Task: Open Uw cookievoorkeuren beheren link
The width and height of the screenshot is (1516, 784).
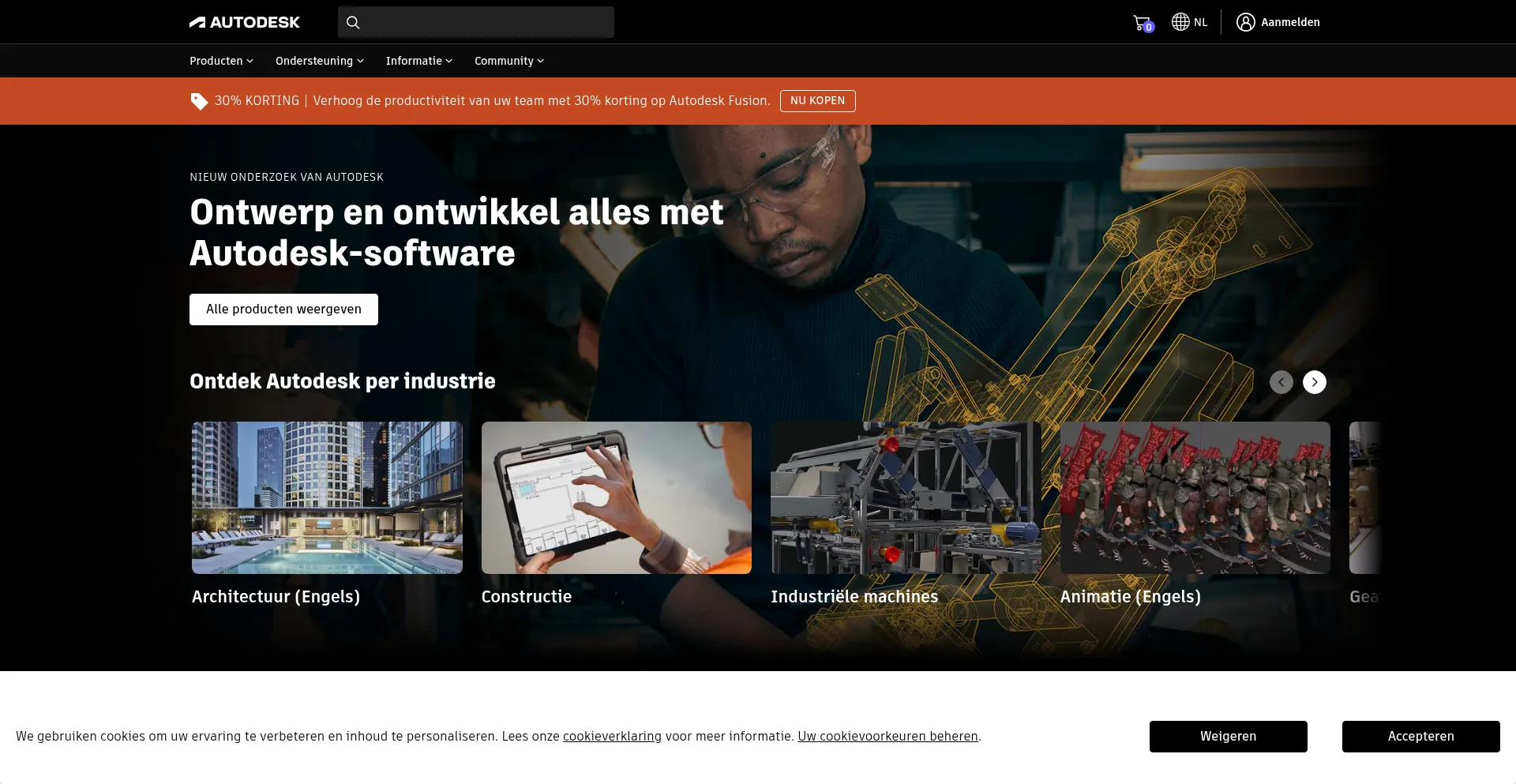Action: [887, 737]
